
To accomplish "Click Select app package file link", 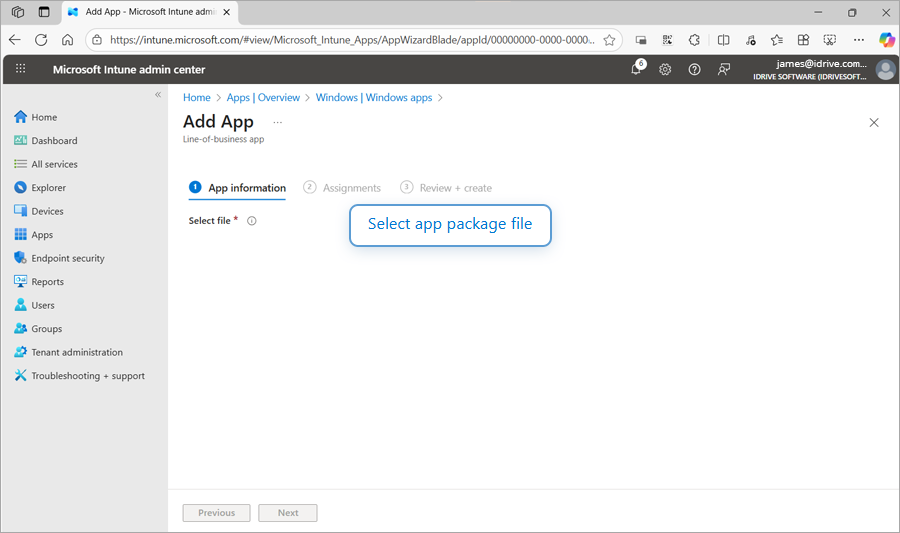I will point(450,224).
